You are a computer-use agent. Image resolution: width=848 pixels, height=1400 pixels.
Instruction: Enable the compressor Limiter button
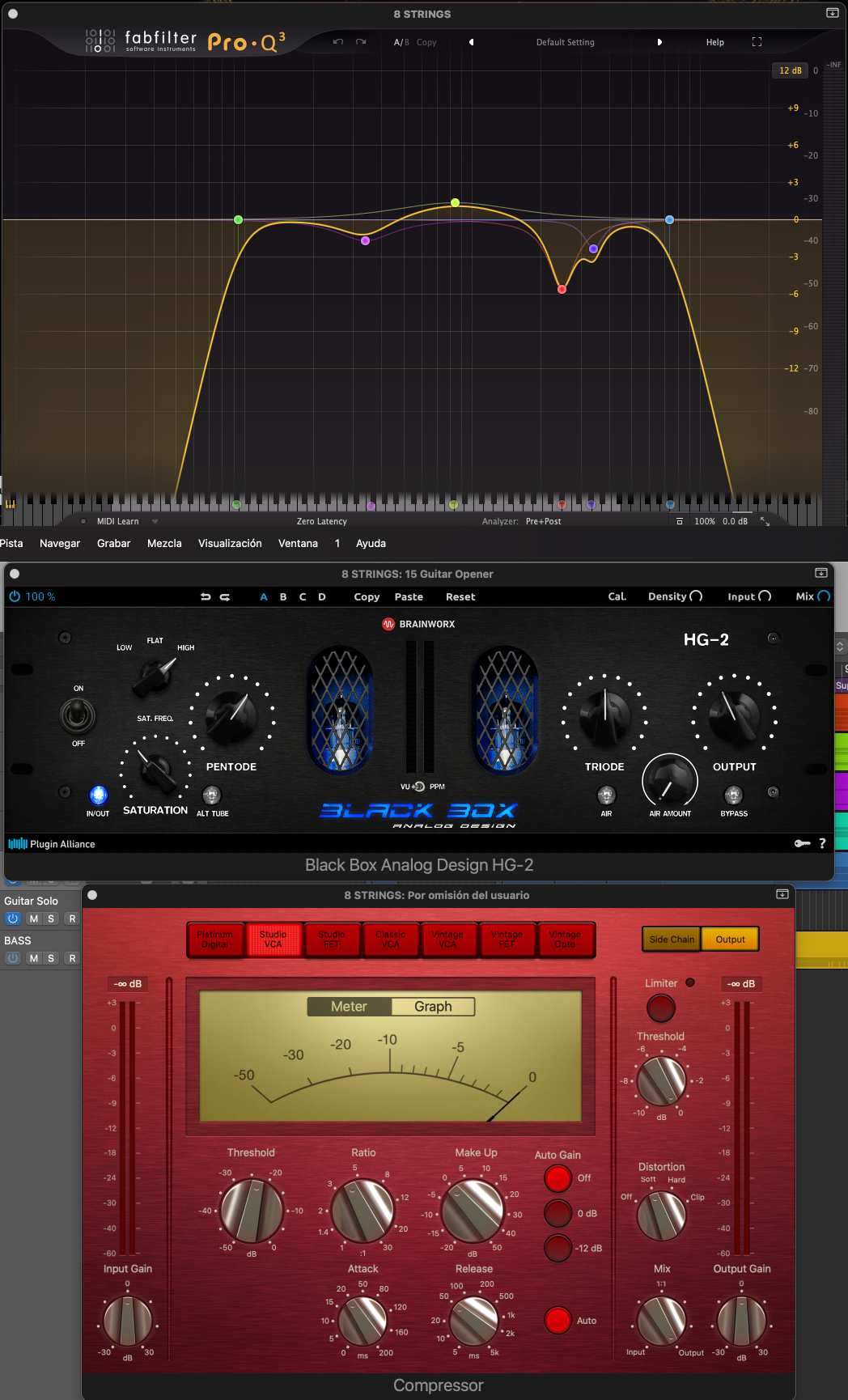[x=661, y=1008]
